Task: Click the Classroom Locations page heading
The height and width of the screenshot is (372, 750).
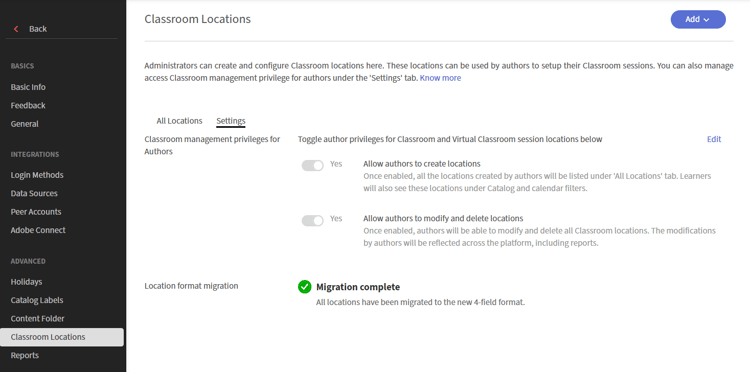Action: (198, 19)
